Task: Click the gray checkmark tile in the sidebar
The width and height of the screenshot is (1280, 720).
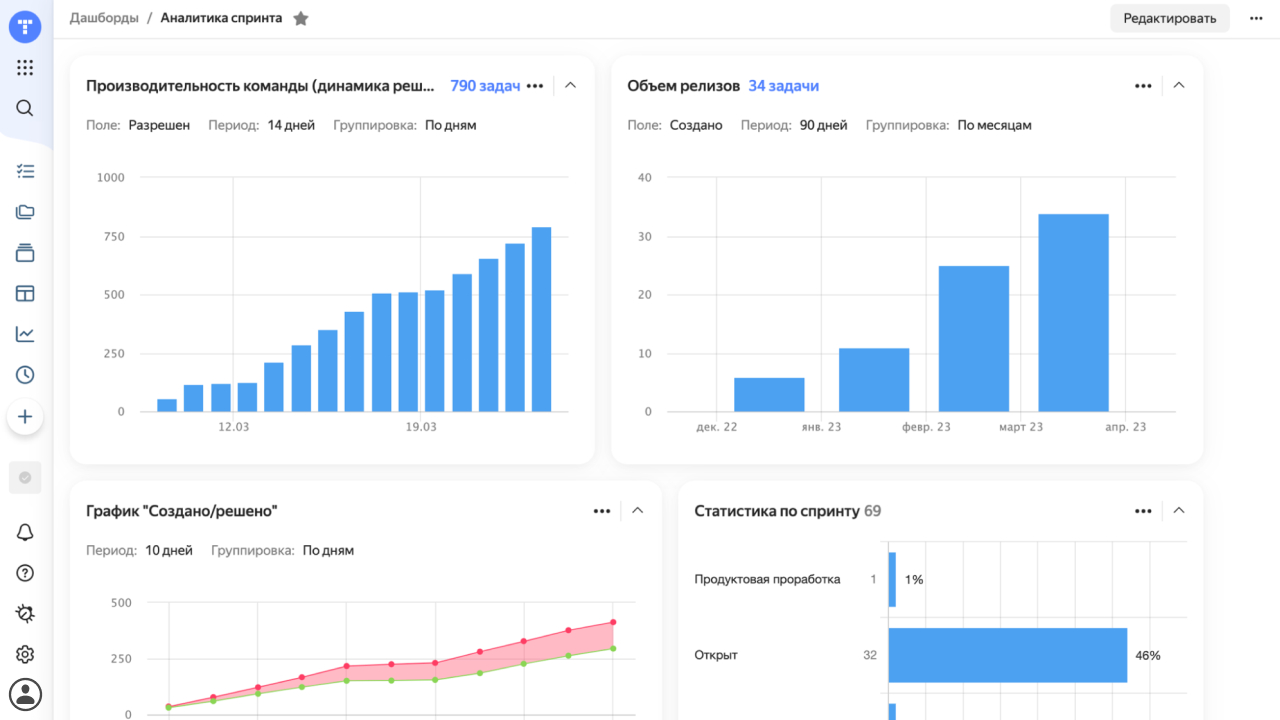Action: tap(25, 478)
